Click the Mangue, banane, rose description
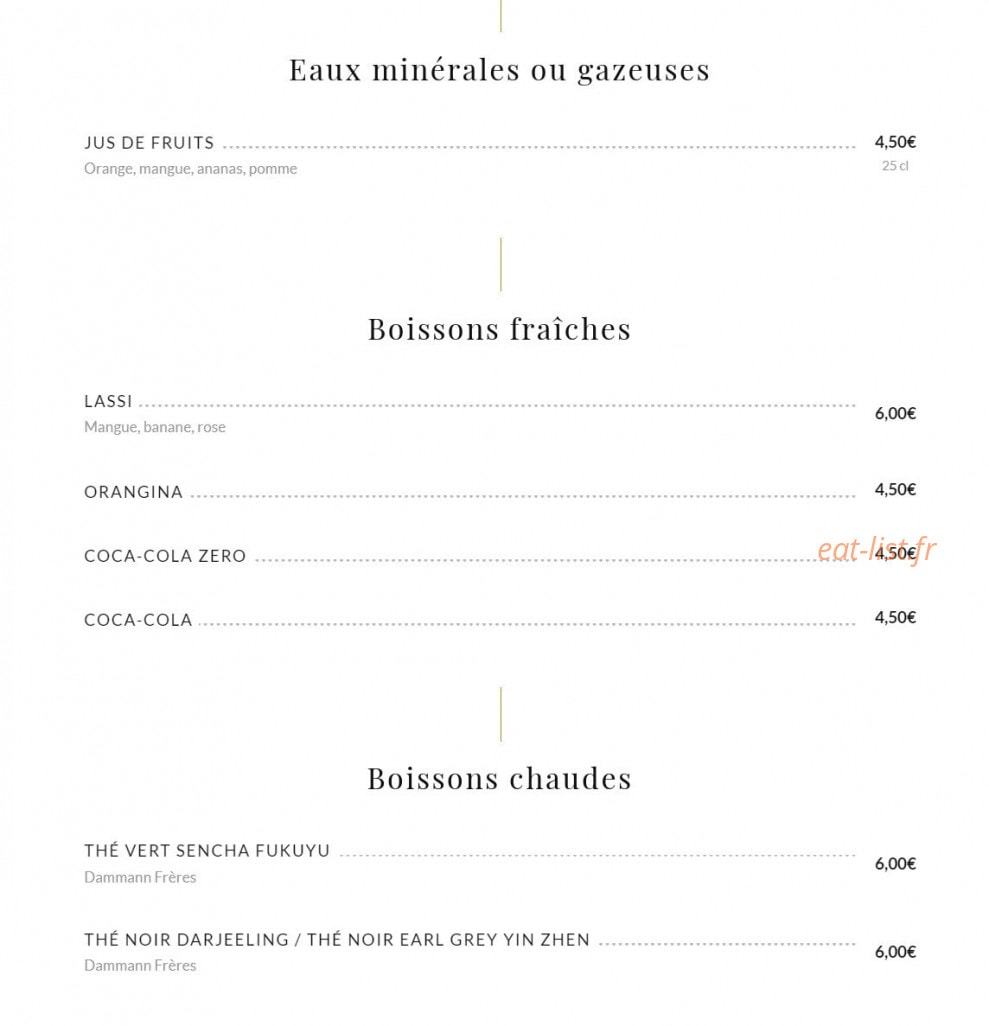 coord(154,427)
